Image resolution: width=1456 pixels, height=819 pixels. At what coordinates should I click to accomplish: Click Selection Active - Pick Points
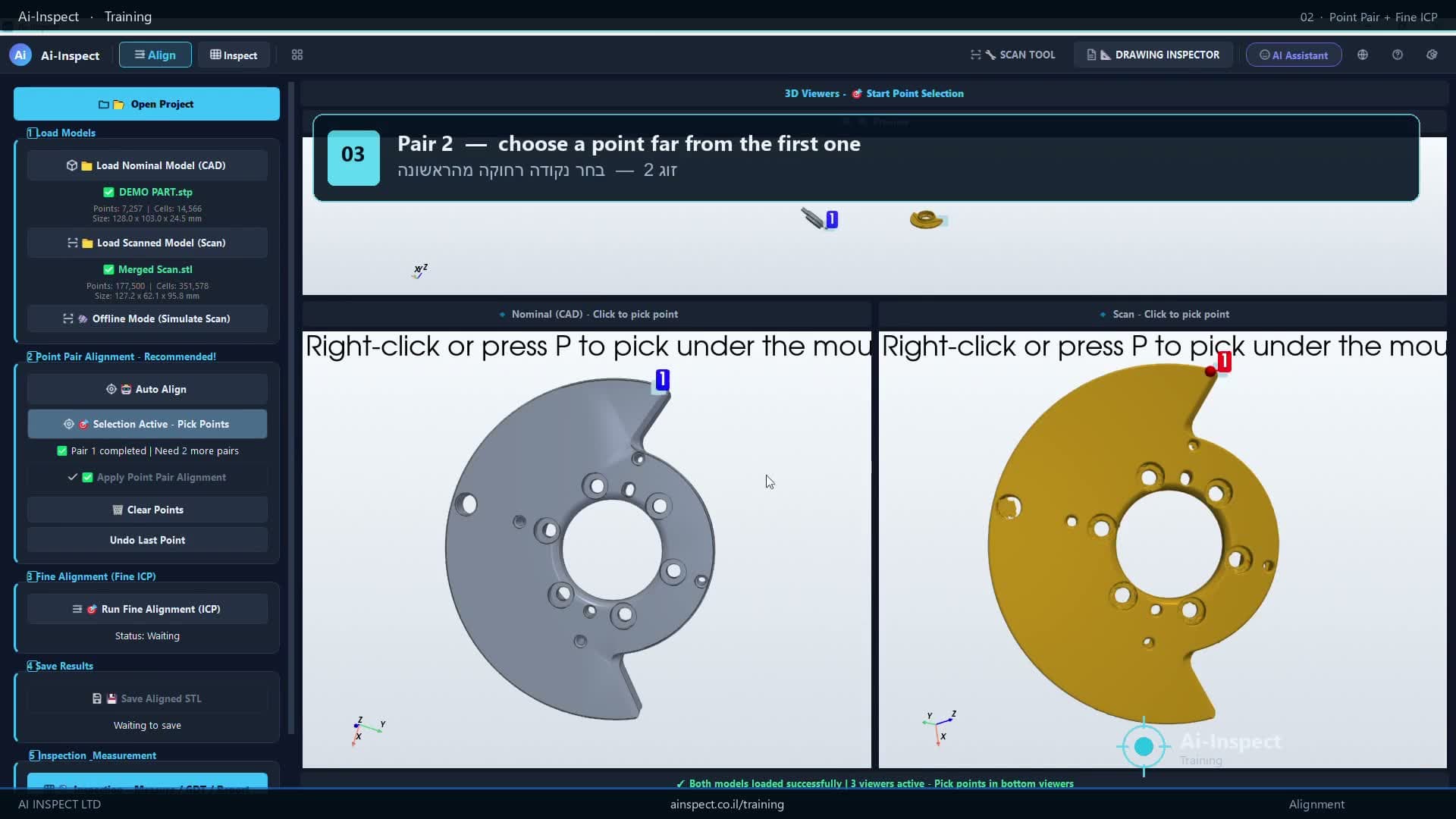[147, 424]
